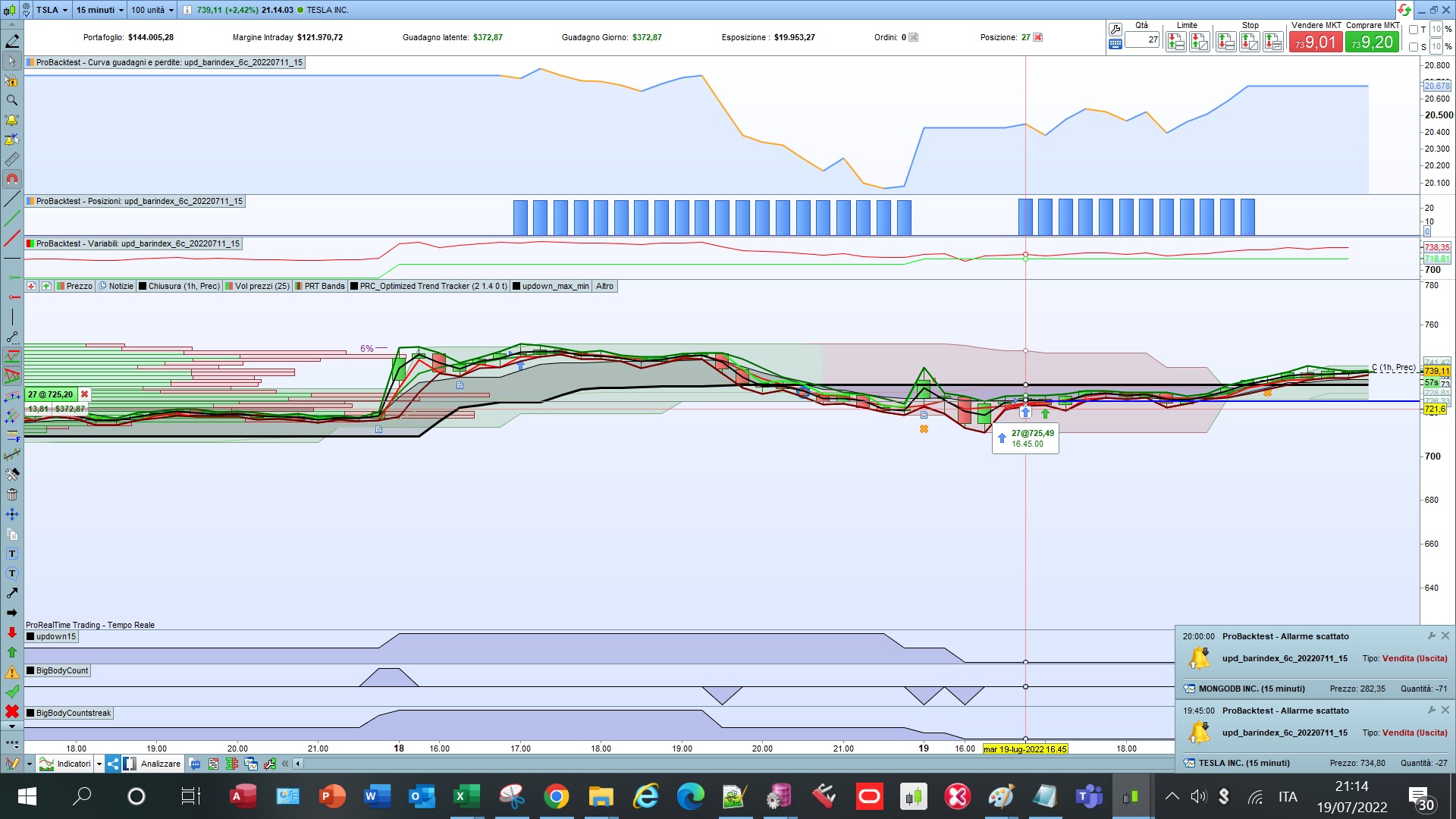The image size is (1456, 819).
Task: Enable the S percentage checkbox
Action: pos(1414,47)
